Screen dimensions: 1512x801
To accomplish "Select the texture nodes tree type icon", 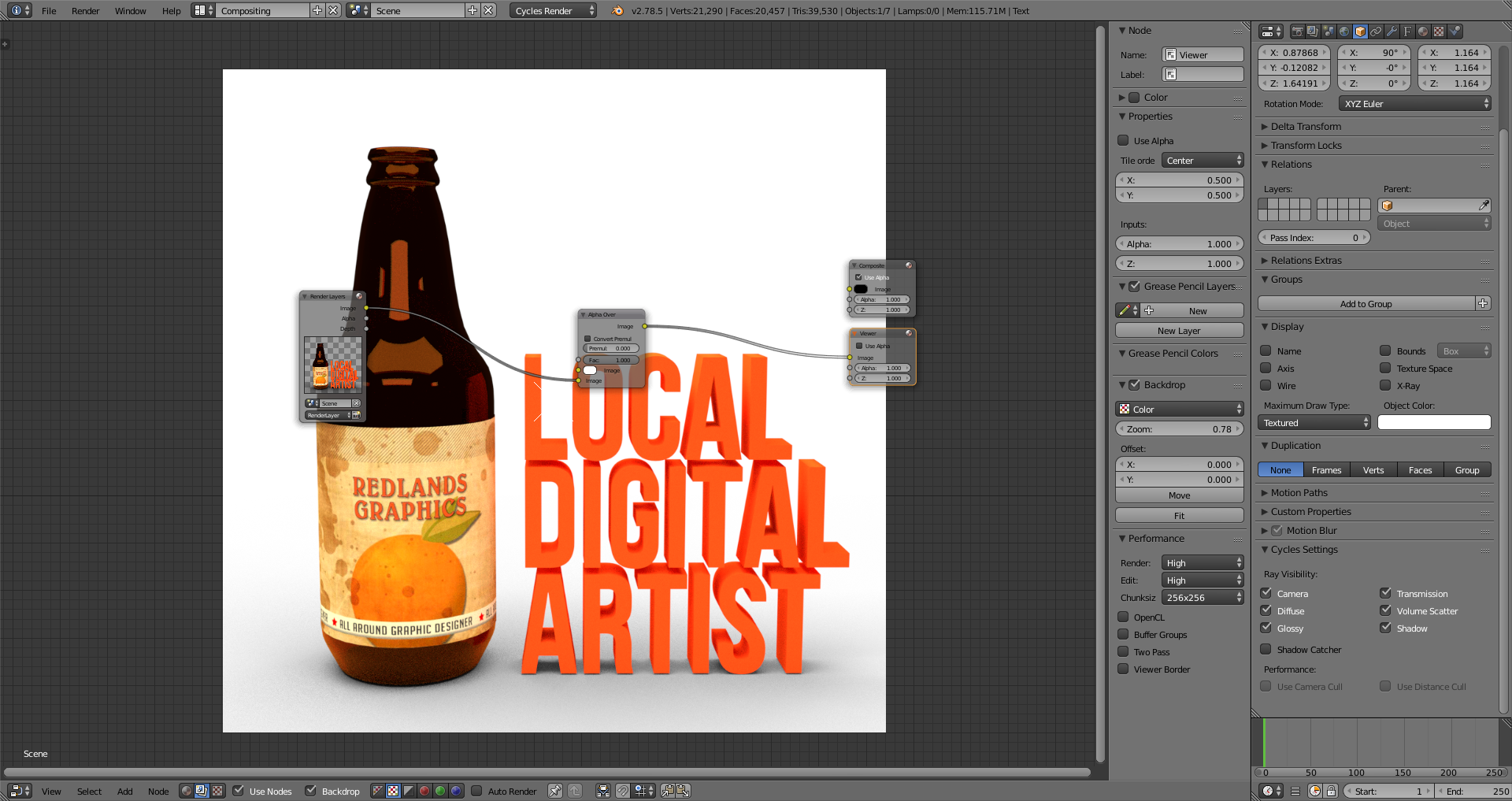I will [x=217, y=791].
